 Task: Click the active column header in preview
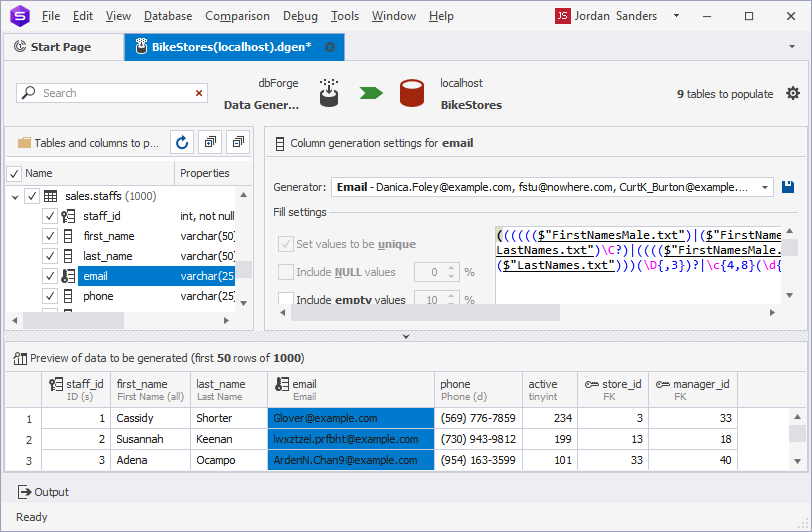(550, 390)
